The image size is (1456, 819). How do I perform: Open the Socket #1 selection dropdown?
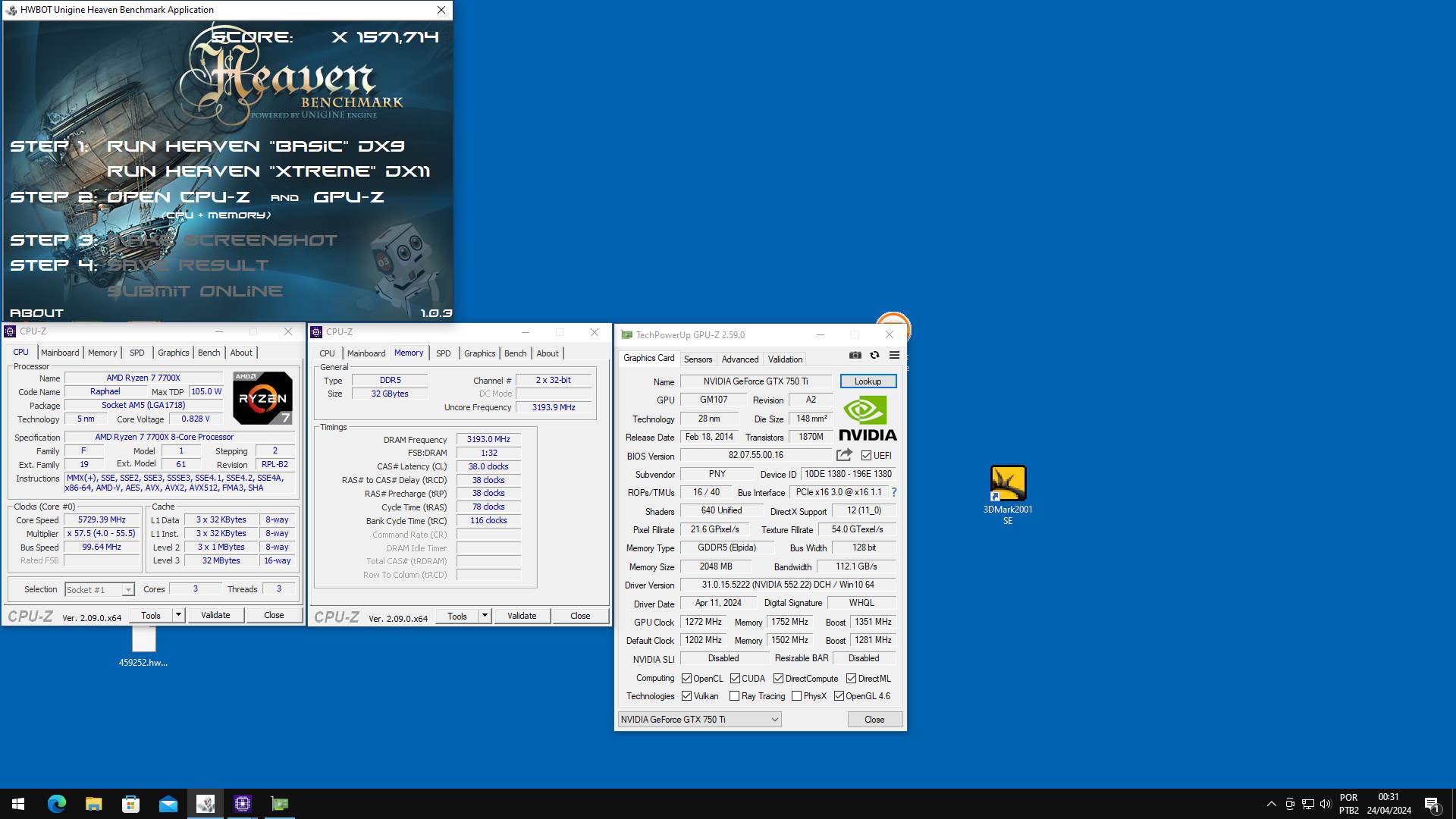[99, 589]
